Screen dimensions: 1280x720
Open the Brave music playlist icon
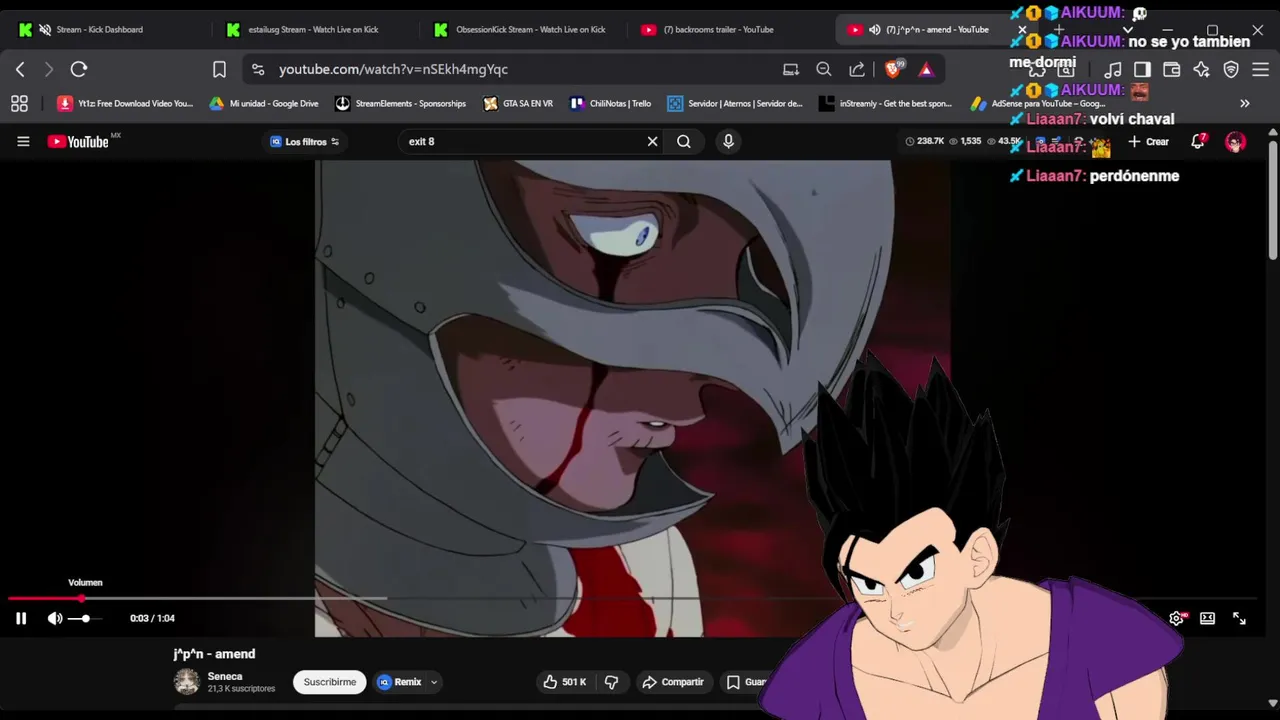coord(1113,69)
